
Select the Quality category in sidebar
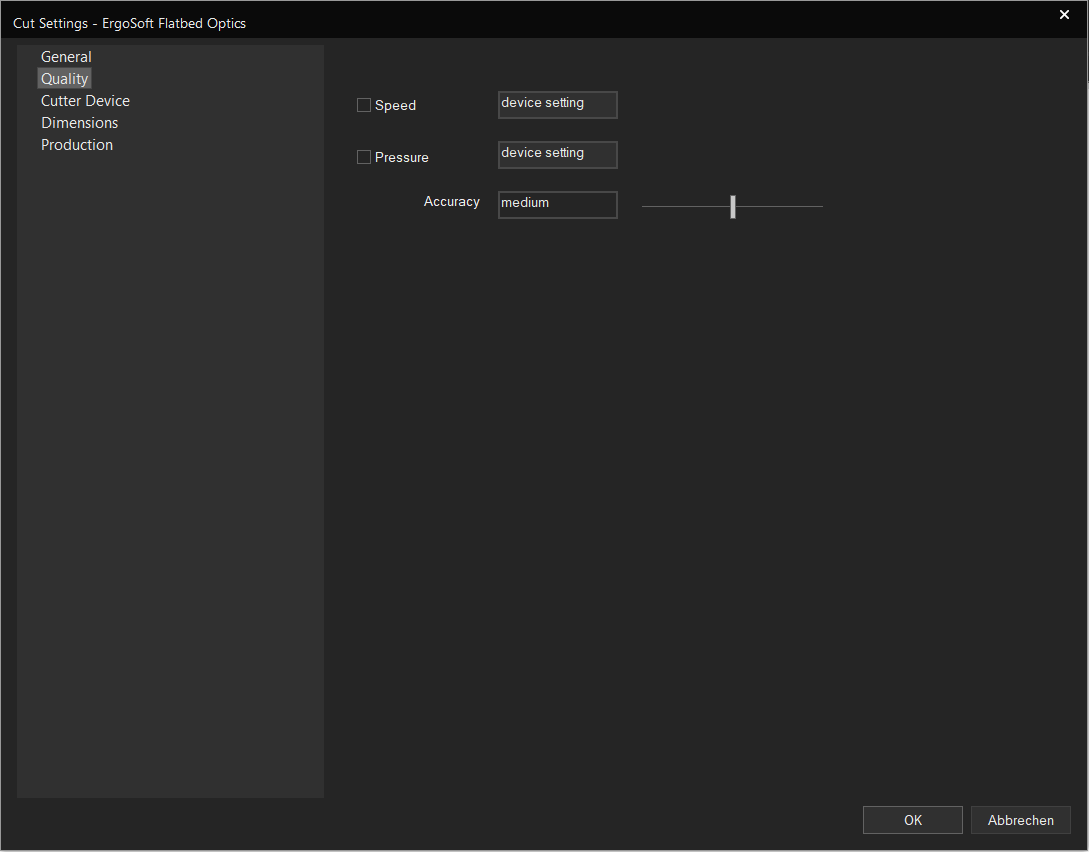coord(65,78)
